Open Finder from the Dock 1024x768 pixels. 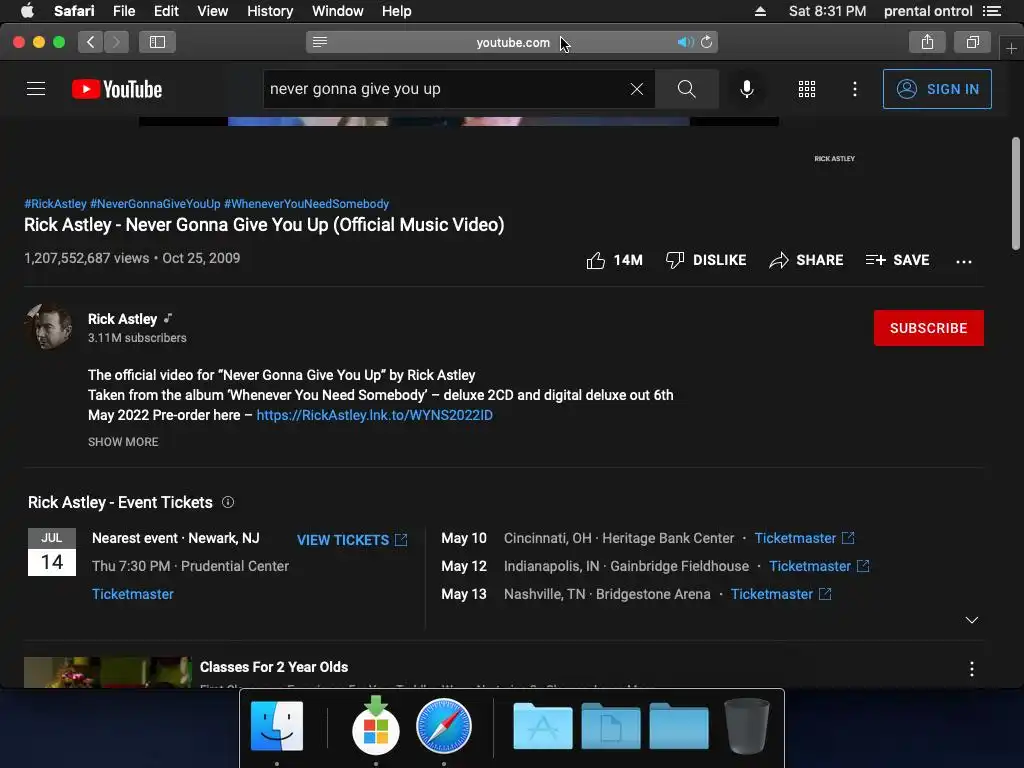[277, 726]
